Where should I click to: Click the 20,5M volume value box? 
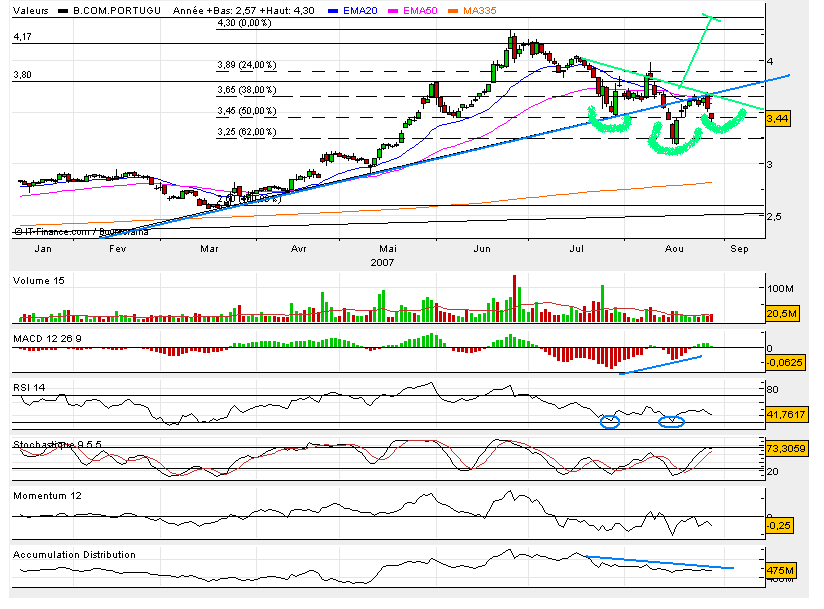pyautogui.click(x=782, y=314)
